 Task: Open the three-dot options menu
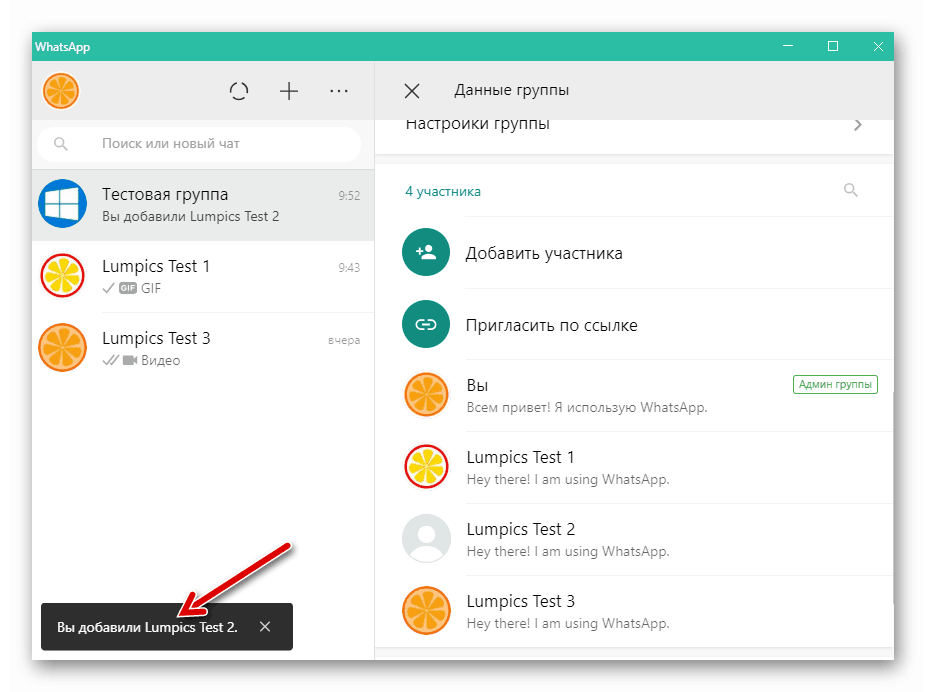point(338,91)
